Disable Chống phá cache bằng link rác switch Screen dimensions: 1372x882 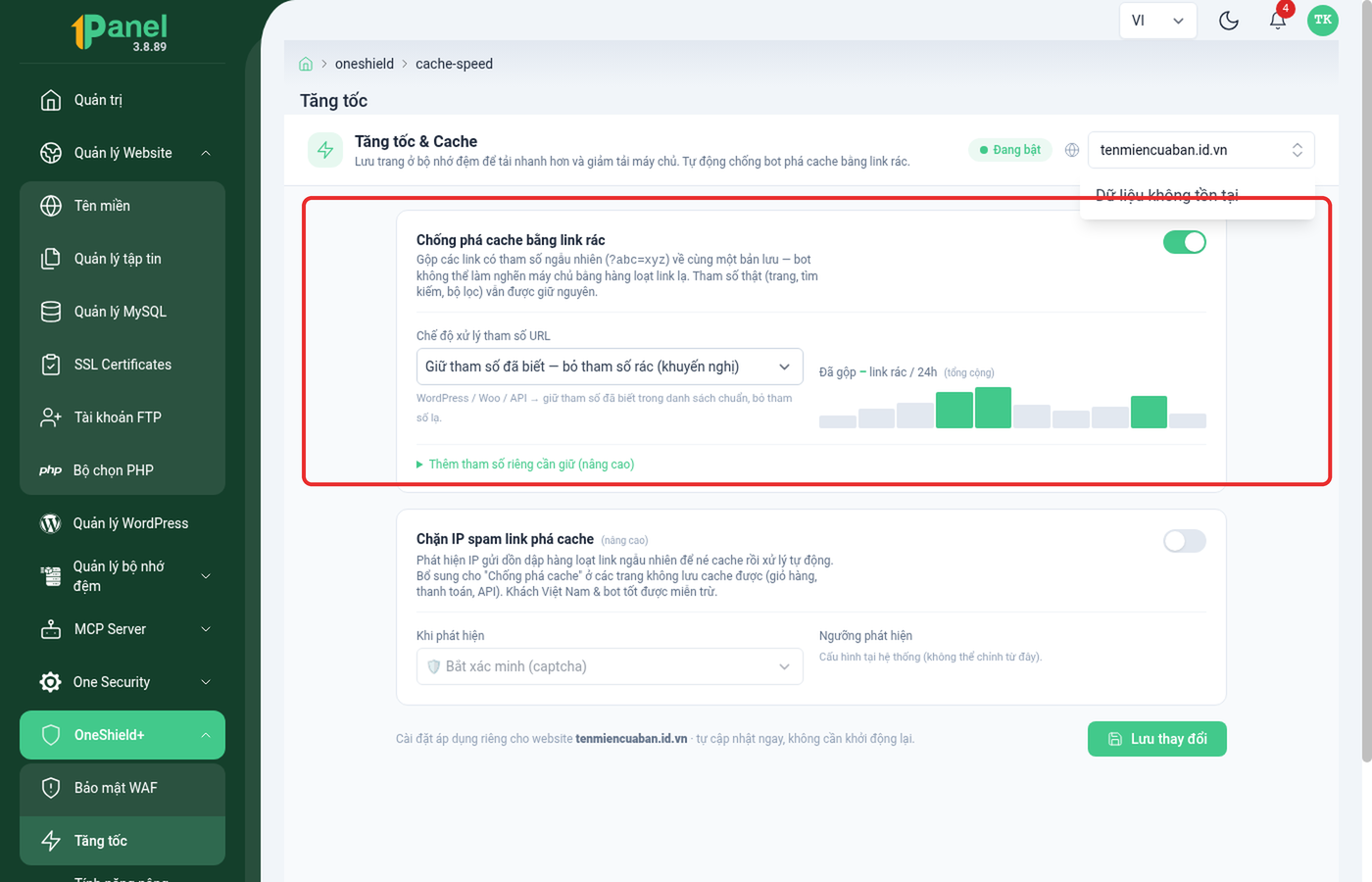[1185, 242]
